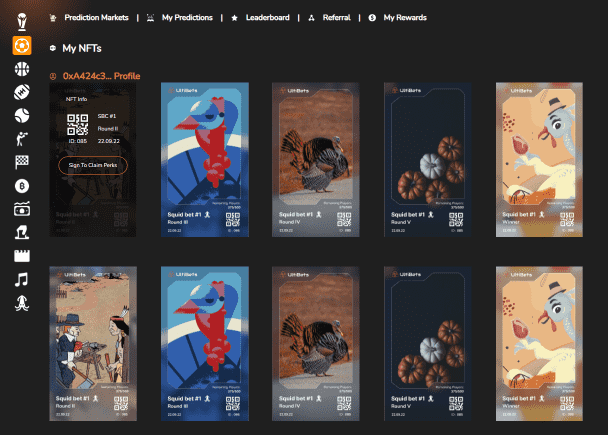The width and height of the screenshot is (608, 435).
Task: Select upper row Winner cartoon turkey card
Action: pos(539,159)
